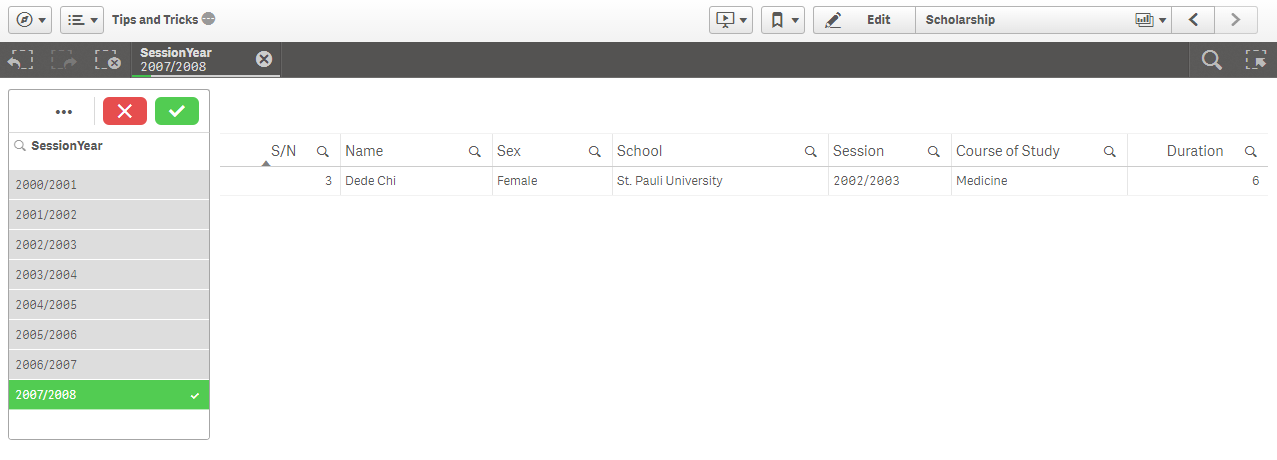1277x460 pixels.
Task: Open the global list menu dropdown
Action: pos(81,19)
